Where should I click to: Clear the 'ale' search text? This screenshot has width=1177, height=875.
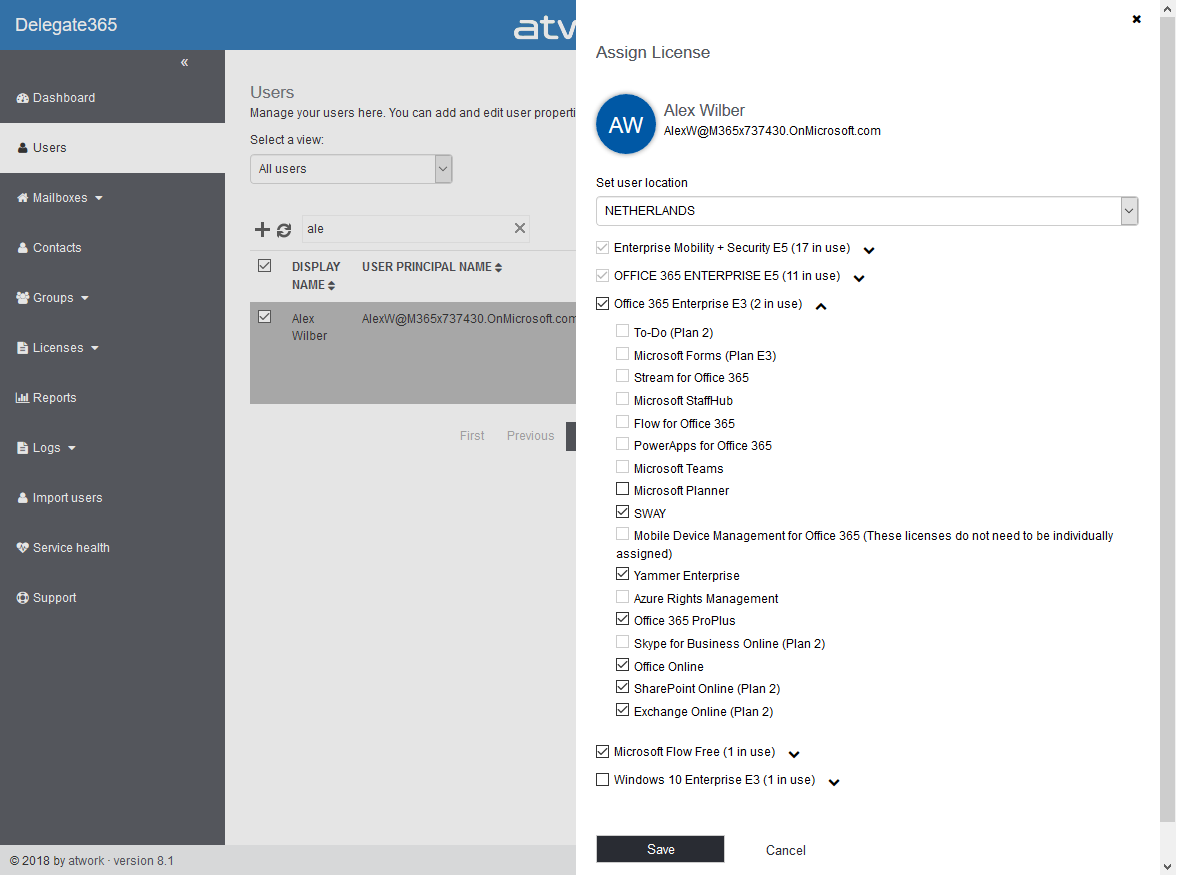tap(519, 228)
